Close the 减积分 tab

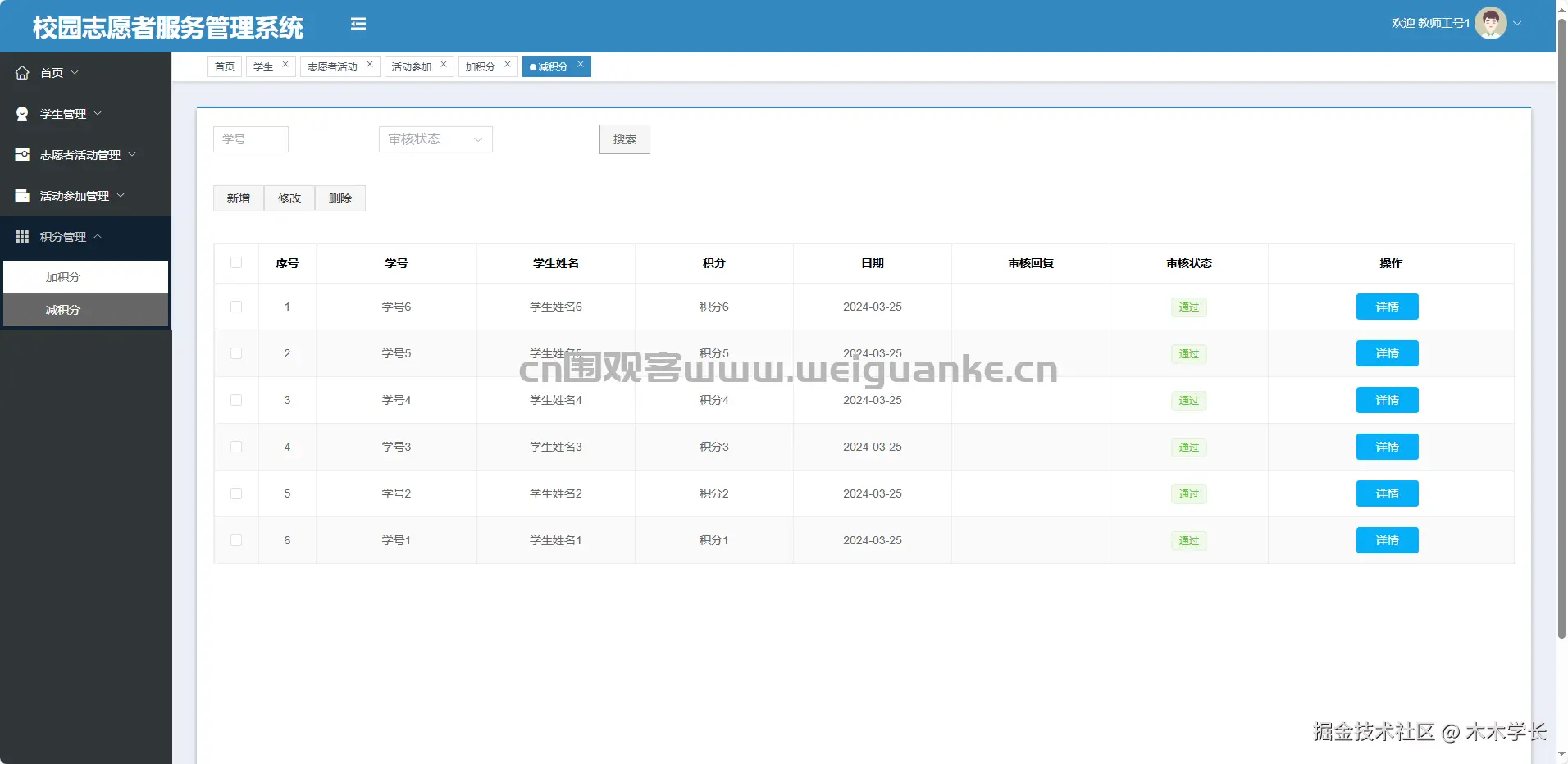coord(581,64)
